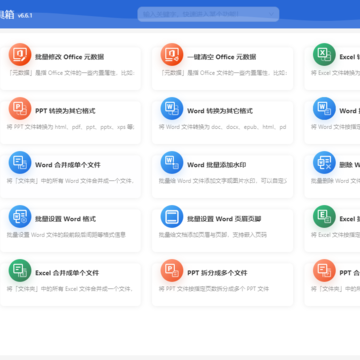Click description under 批量设置 Word 格式
Screen dimensions: 360x360
coord(66,235)
